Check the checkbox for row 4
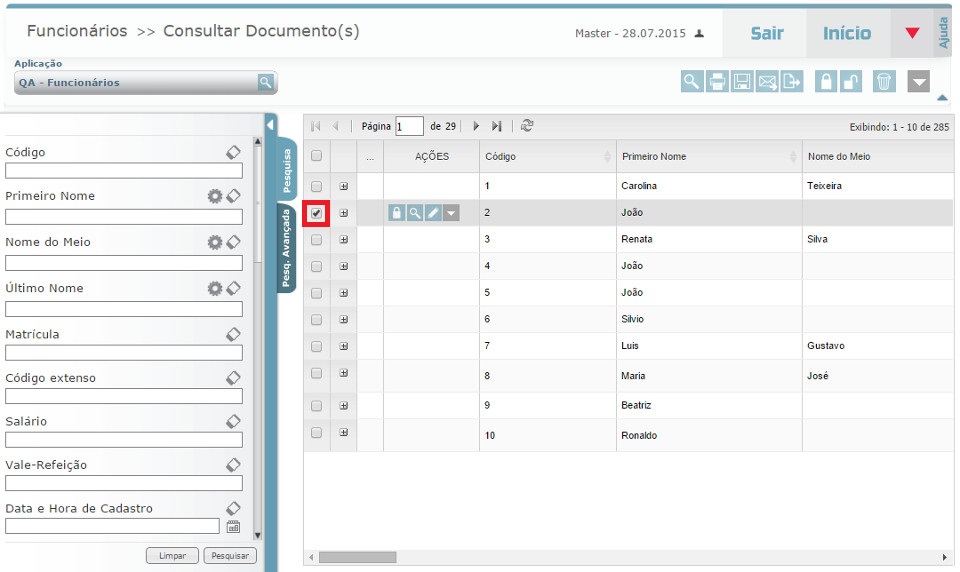This screenshot has height=572, width=960. click(x=316, y=266)
